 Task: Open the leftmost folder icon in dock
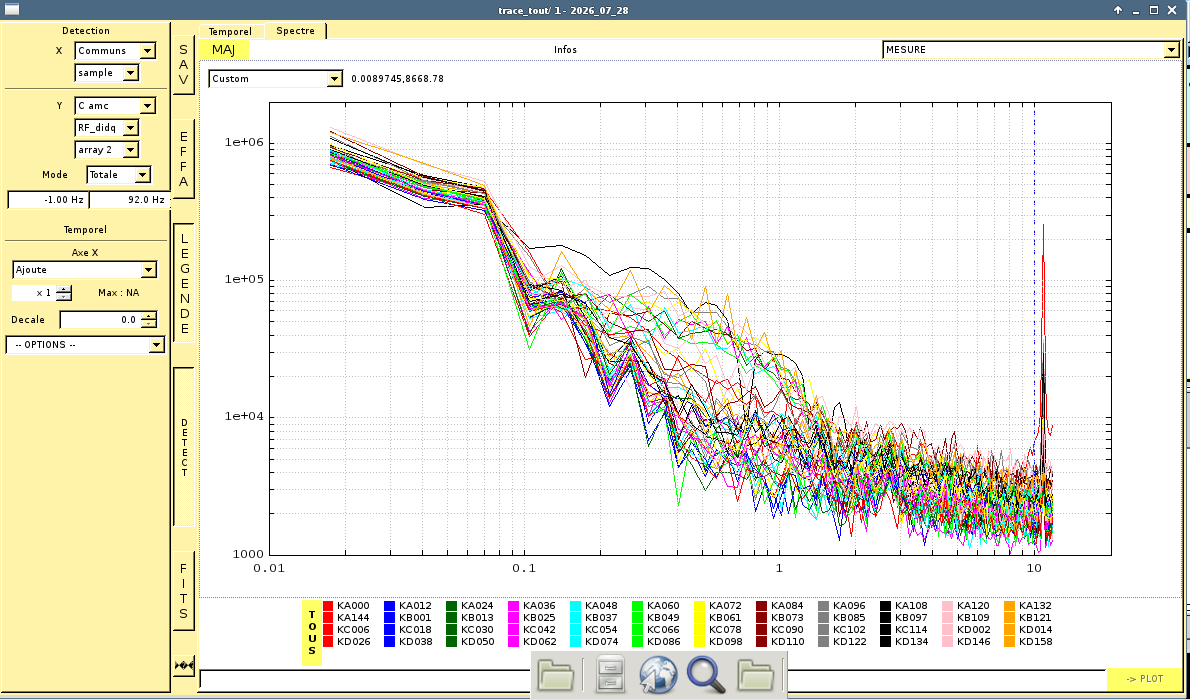pyautogui.click(x=556, y=674)
